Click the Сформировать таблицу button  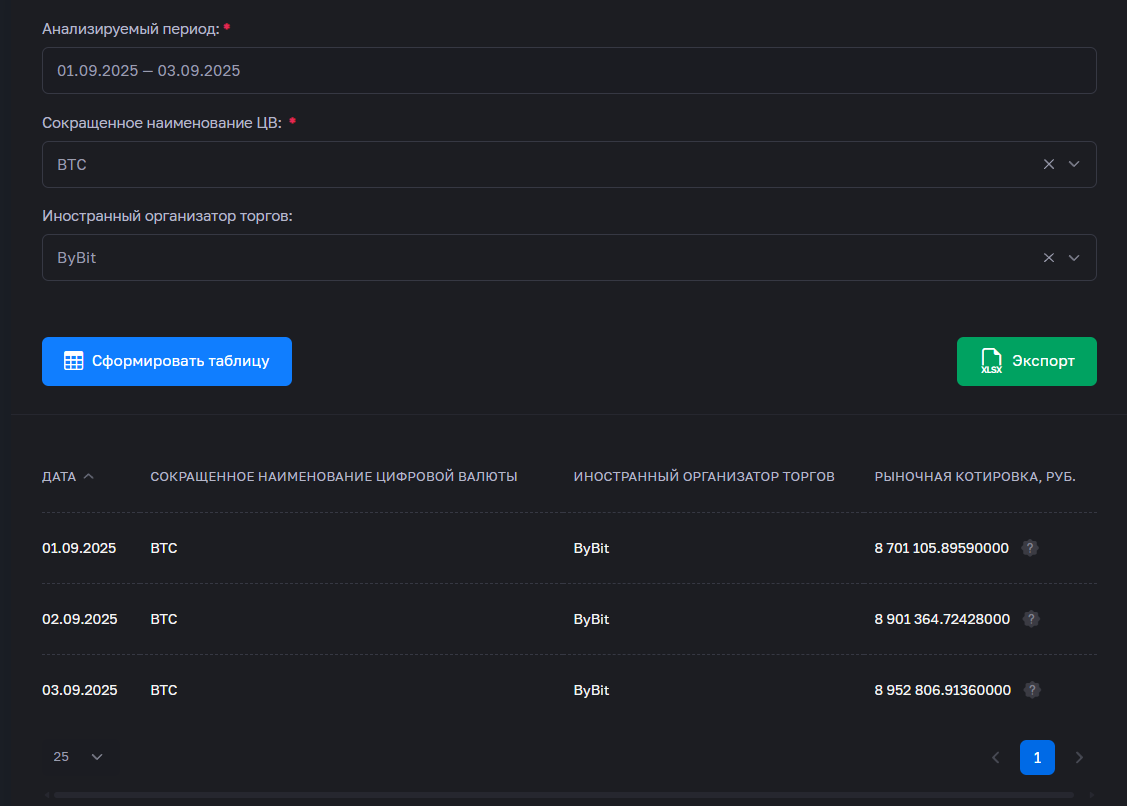[167, 361]
